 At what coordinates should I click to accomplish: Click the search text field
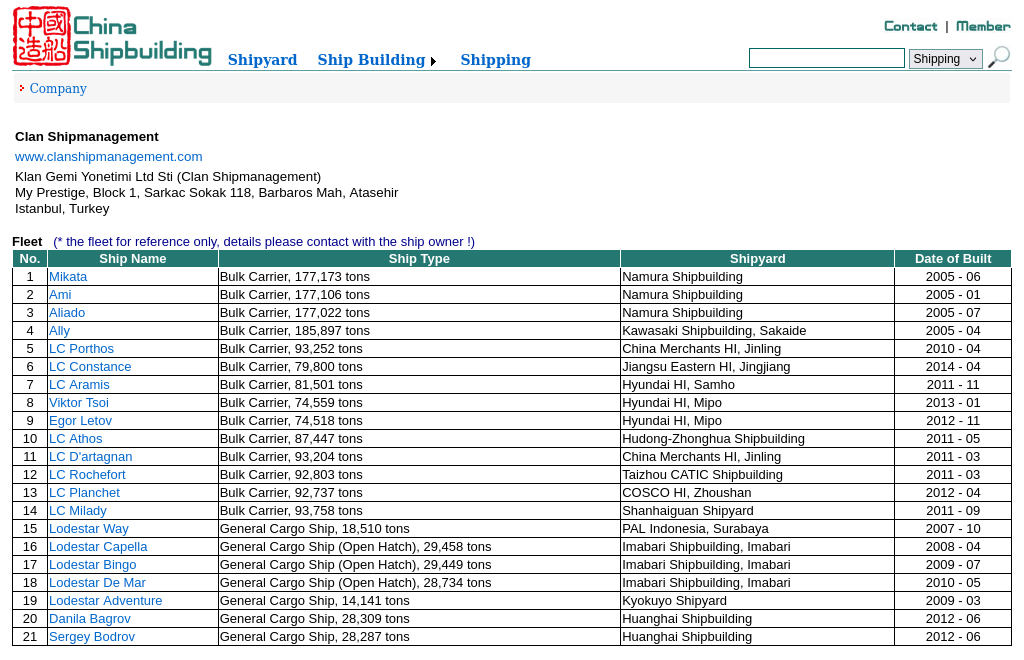(x=826, y=59)
